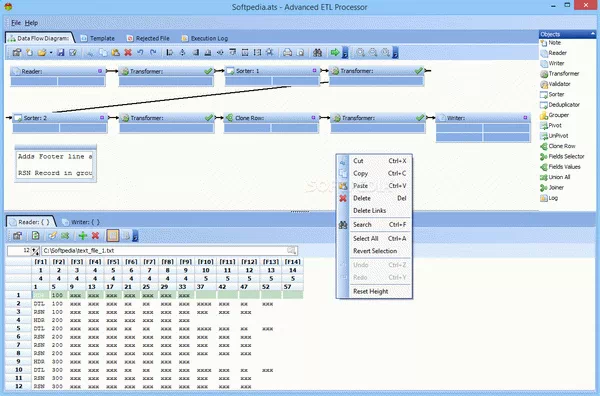
Task: Choose Cut from the context menu
Action: pyautogui.click(x=374, y=161)
